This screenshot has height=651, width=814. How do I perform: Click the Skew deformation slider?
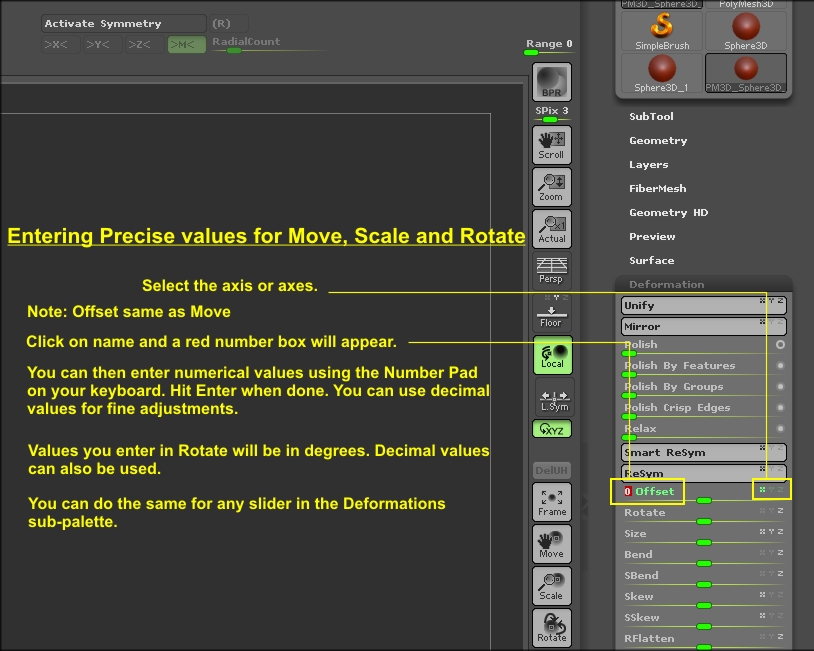[703, 599]
